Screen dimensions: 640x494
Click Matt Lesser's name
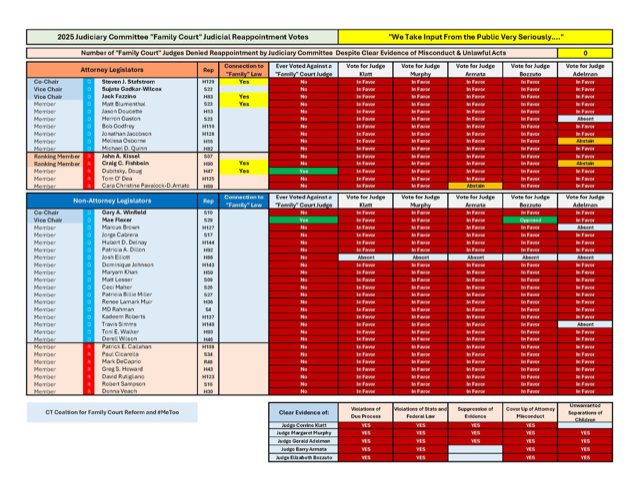tap(117, 280)
